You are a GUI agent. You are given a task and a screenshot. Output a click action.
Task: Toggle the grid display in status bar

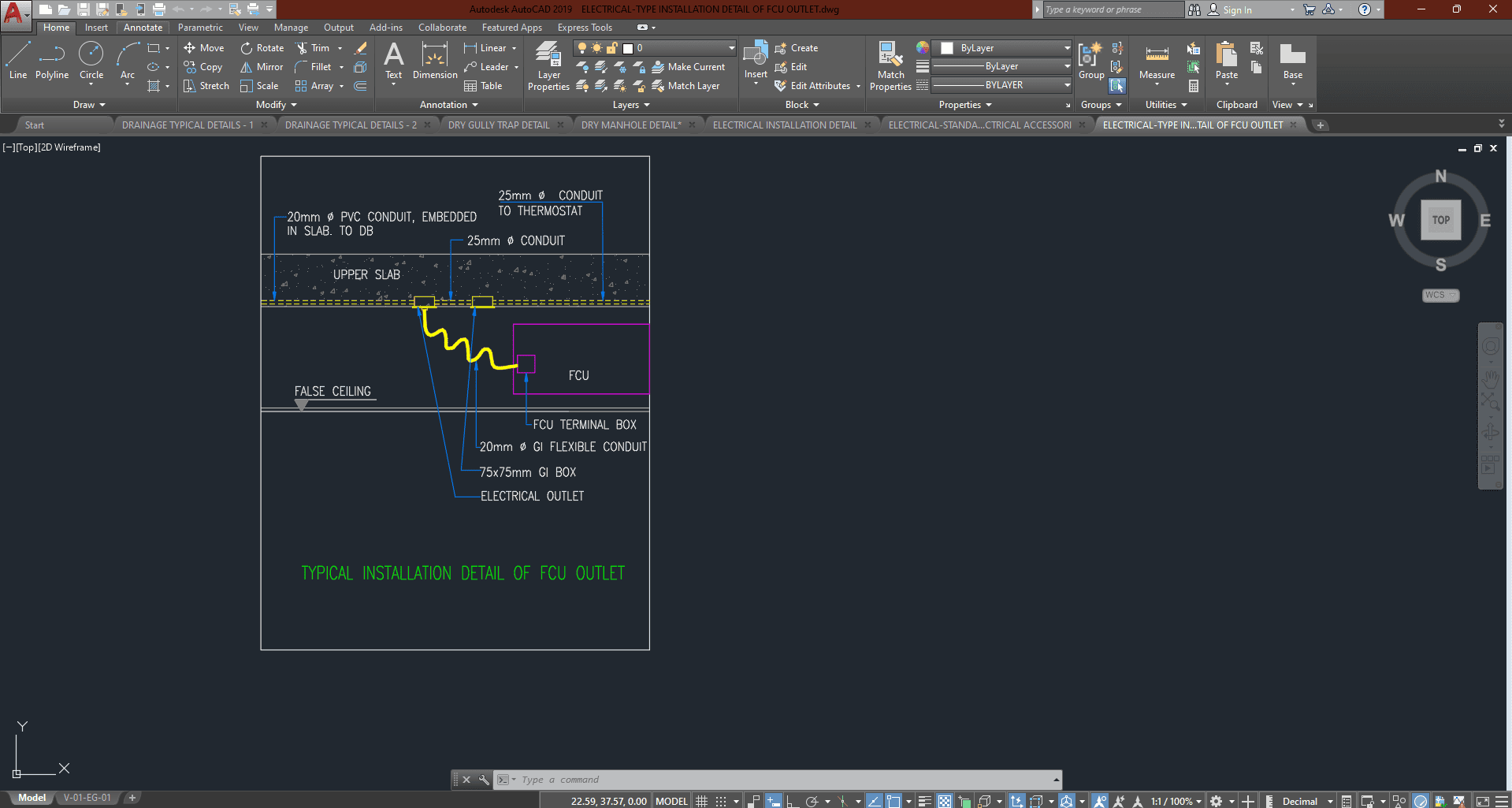[x=701, y=801]
